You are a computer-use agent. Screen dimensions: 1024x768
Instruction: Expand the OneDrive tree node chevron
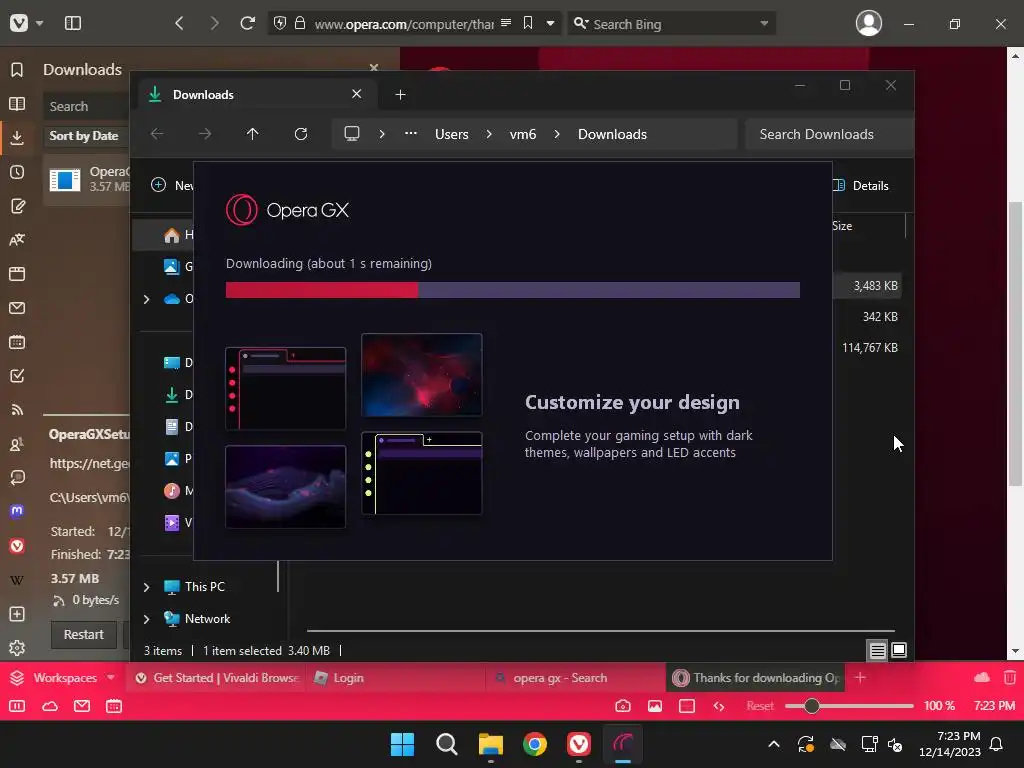pos(146,299)
